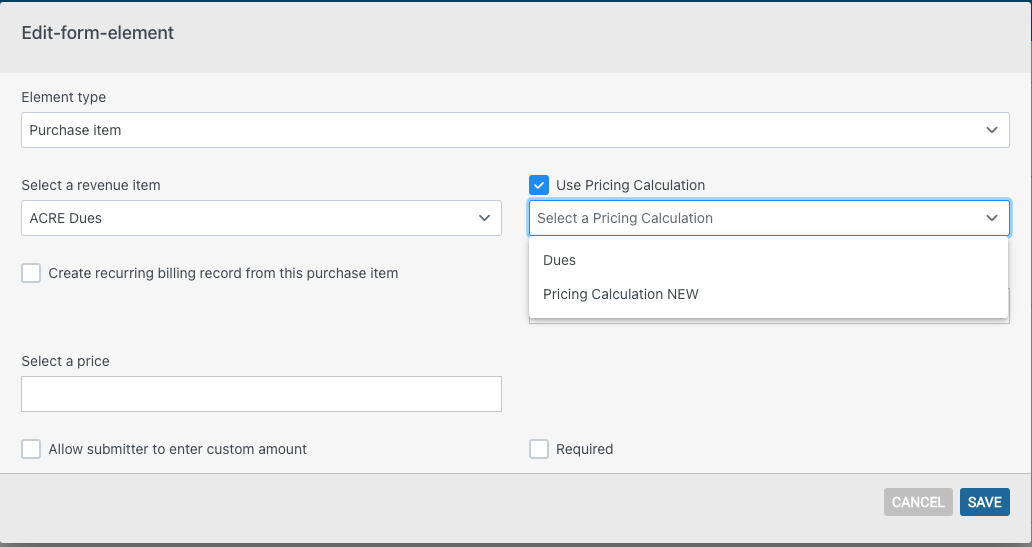Click the Required label text
1032x547 pixels.
tap(584, 449)
